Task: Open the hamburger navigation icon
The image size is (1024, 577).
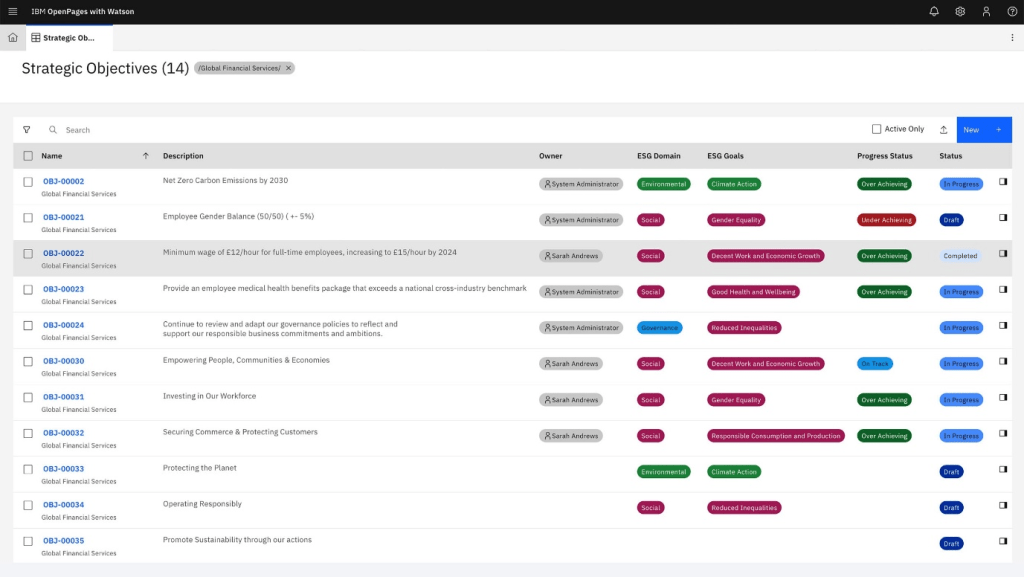Action: coord(12,11)
